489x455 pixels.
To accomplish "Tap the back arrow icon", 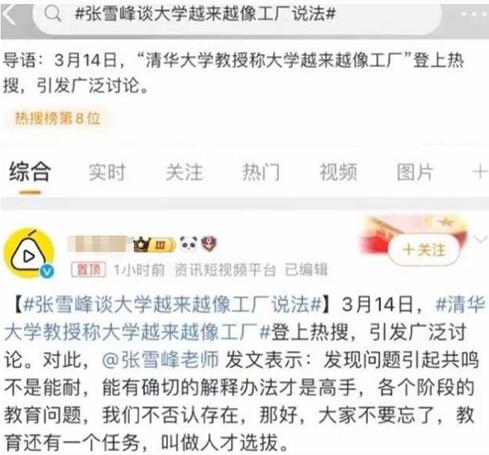I will (9, 15).
